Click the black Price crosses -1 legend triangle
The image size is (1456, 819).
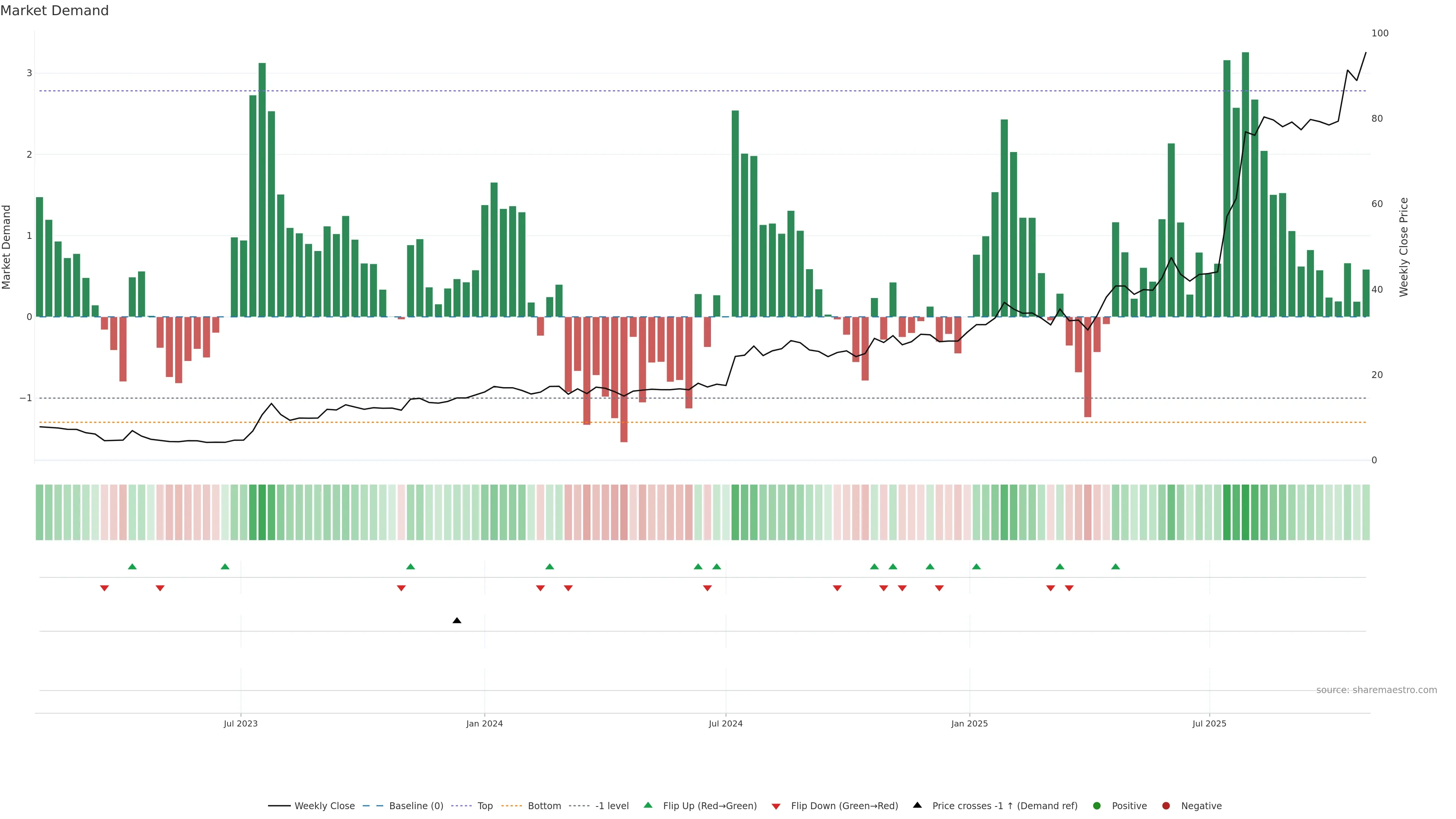[917, 805]
